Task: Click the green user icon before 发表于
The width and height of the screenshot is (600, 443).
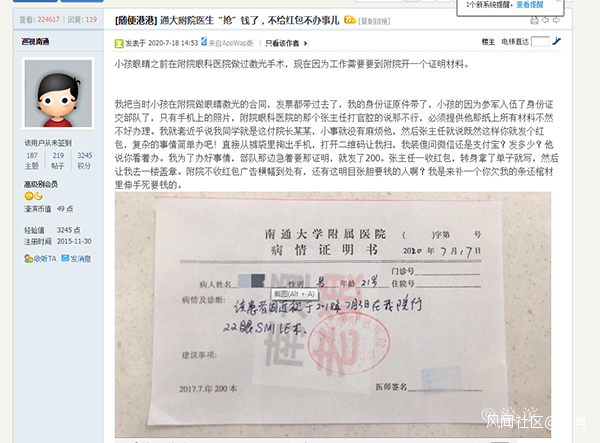Action: click(x=119, y=43)
